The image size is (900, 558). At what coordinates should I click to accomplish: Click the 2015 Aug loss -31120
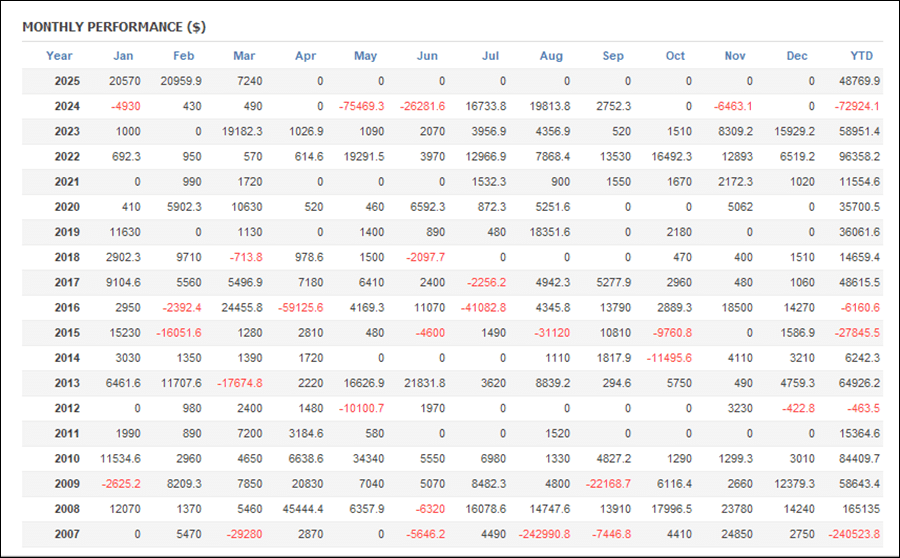tap(552, 333)
